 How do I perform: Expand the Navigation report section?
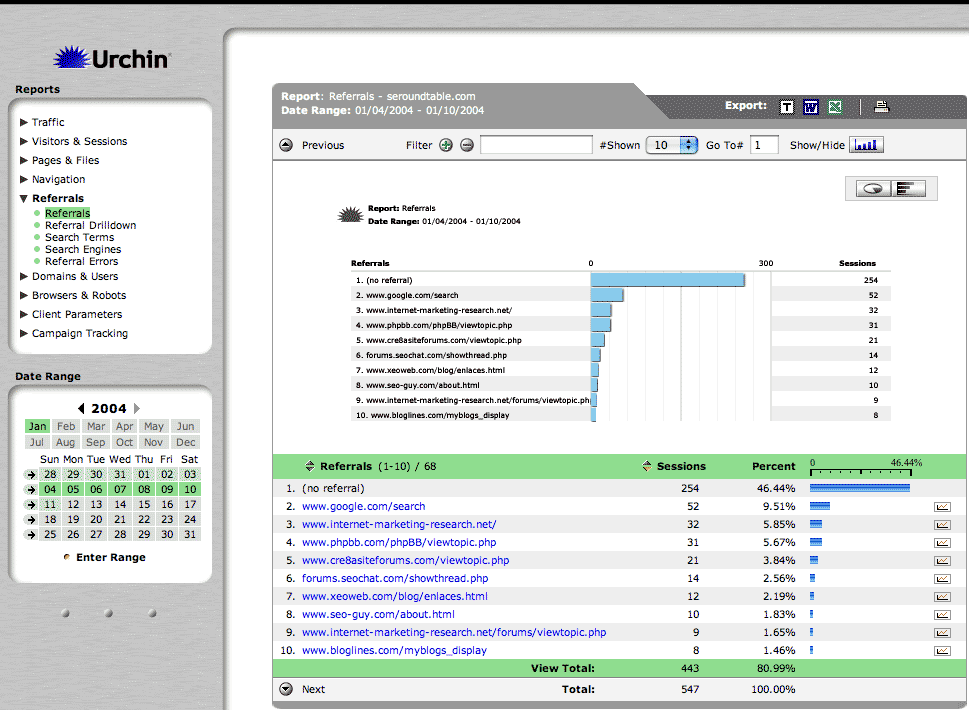coord(24,179)
